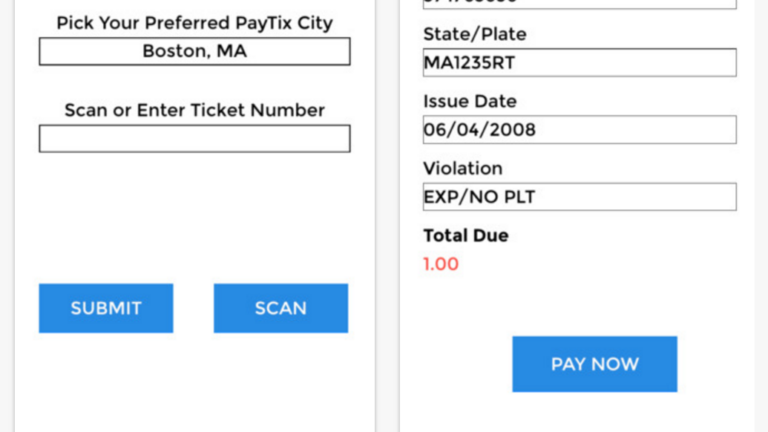This screenshot has height=432, width=768.
Task: Click the Issue Date label text
Action: [x=470, y=102]
